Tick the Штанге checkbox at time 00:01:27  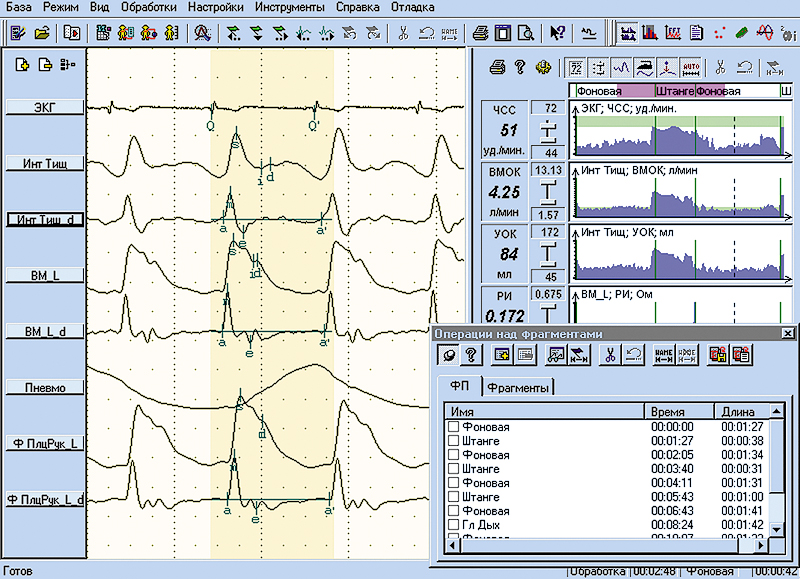454,441
